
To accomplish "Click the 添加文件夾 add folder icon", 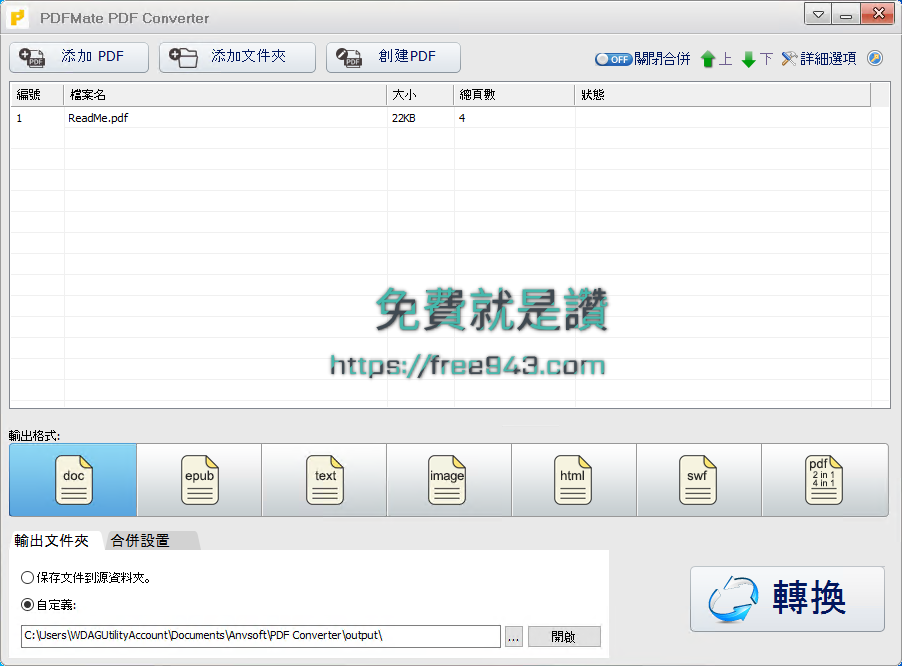I will pos(183,57).
